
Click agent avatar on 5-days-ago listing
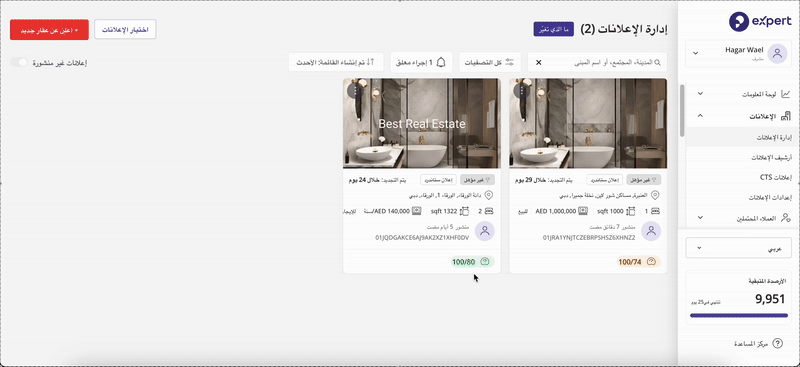pyautogui.click(x=485, y=231)
